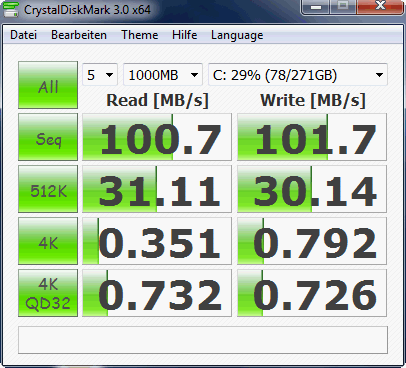Open the Datei menu
The width and height of the screenshot is (406, 368).
click(23, 35)
